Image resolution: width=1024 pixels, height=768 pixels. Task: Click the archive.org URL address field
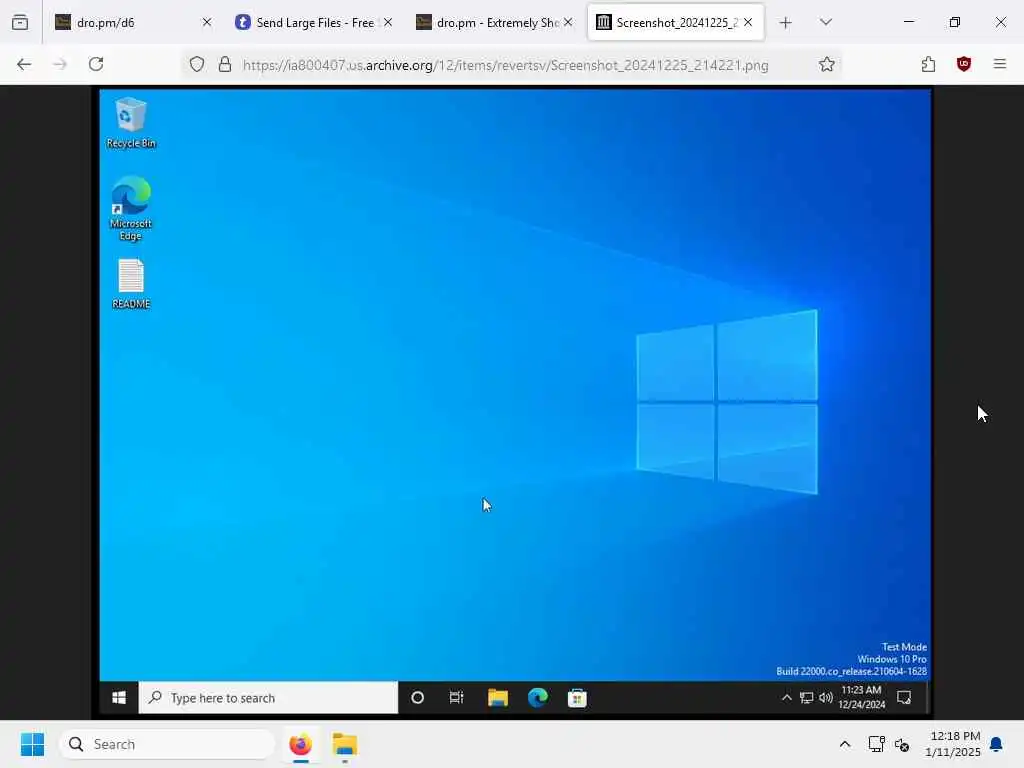tap(505, 65)
